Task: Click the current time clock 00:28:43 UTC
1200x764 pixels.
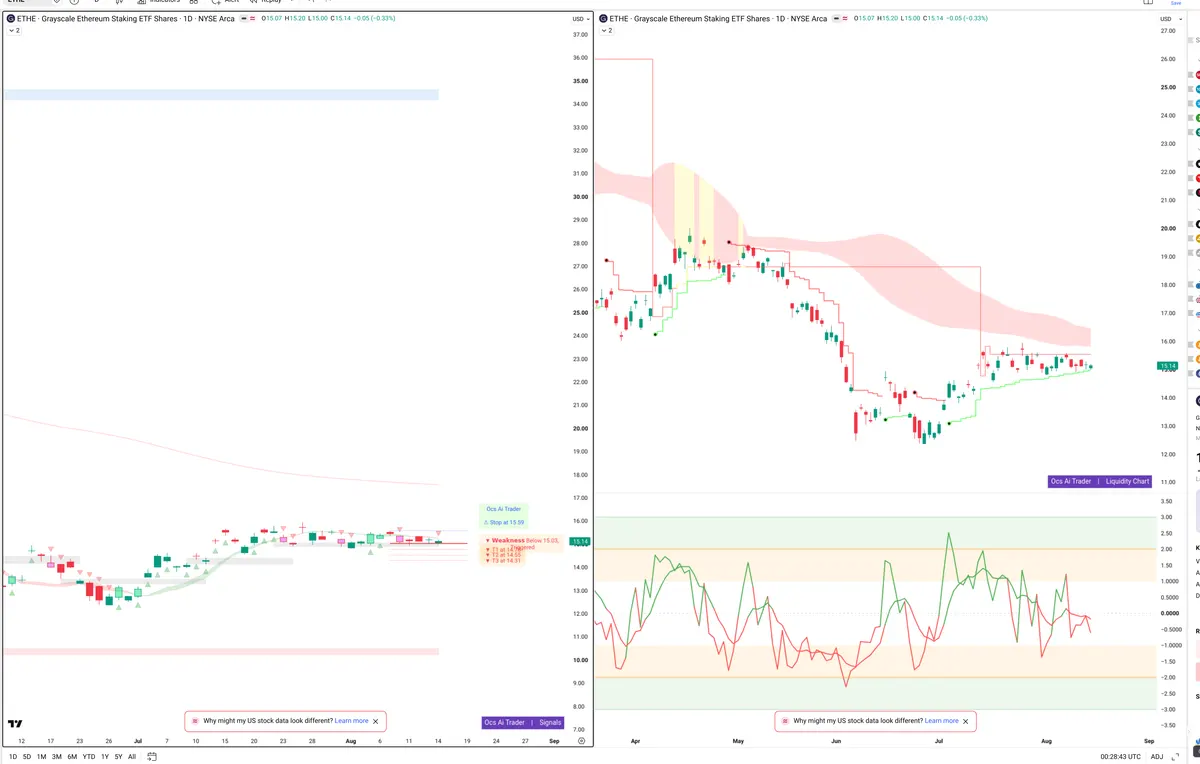Action: point(1119,757)
